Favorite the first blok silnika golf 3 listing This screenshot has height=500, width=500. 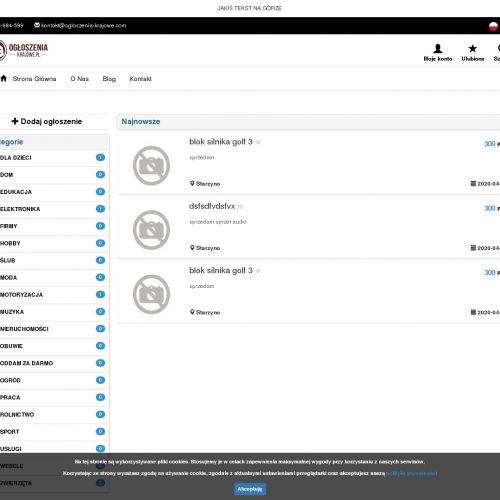tap(258, 142)
